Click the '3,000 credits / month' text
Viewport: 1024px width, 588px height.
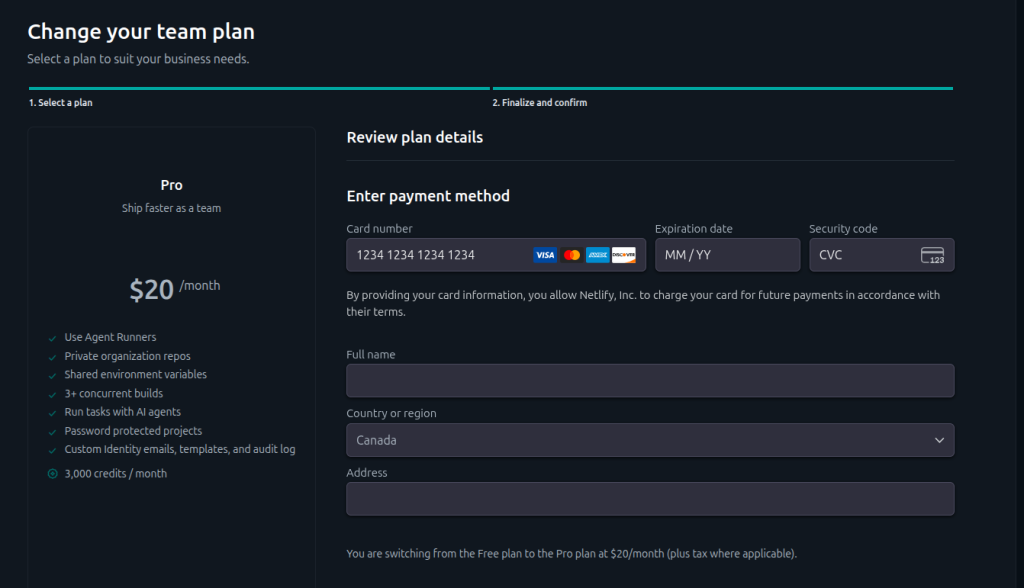coord(116,474)
